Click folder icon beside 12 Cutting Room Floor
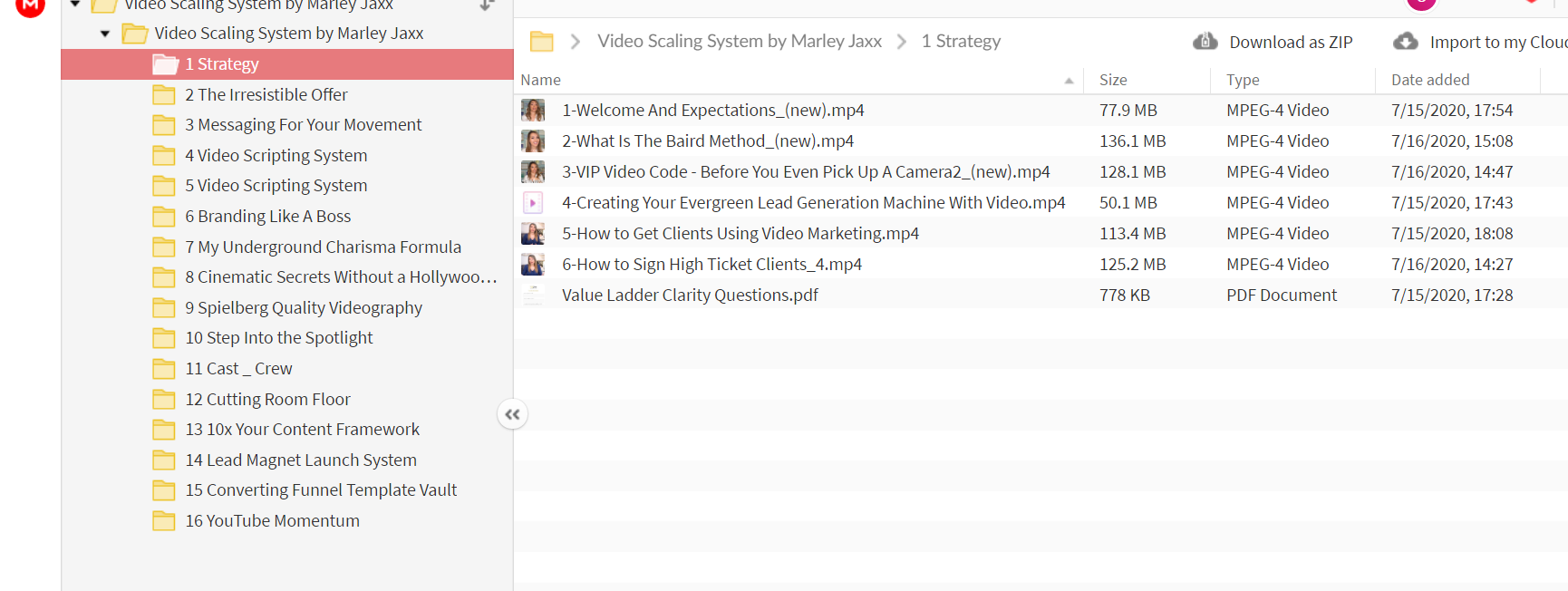1568x591 pixels. click(164, 400)
